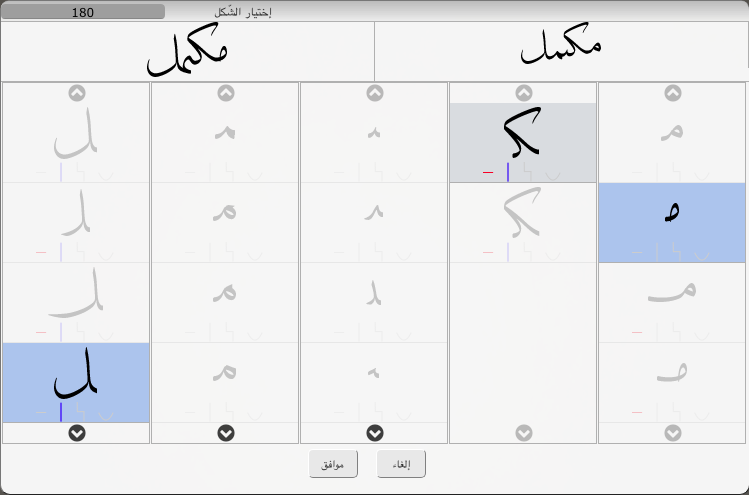Viewport: 749px width, 495px height.
Task: Show earlier lam variants with the up arrow
Action: click(77, 93)
